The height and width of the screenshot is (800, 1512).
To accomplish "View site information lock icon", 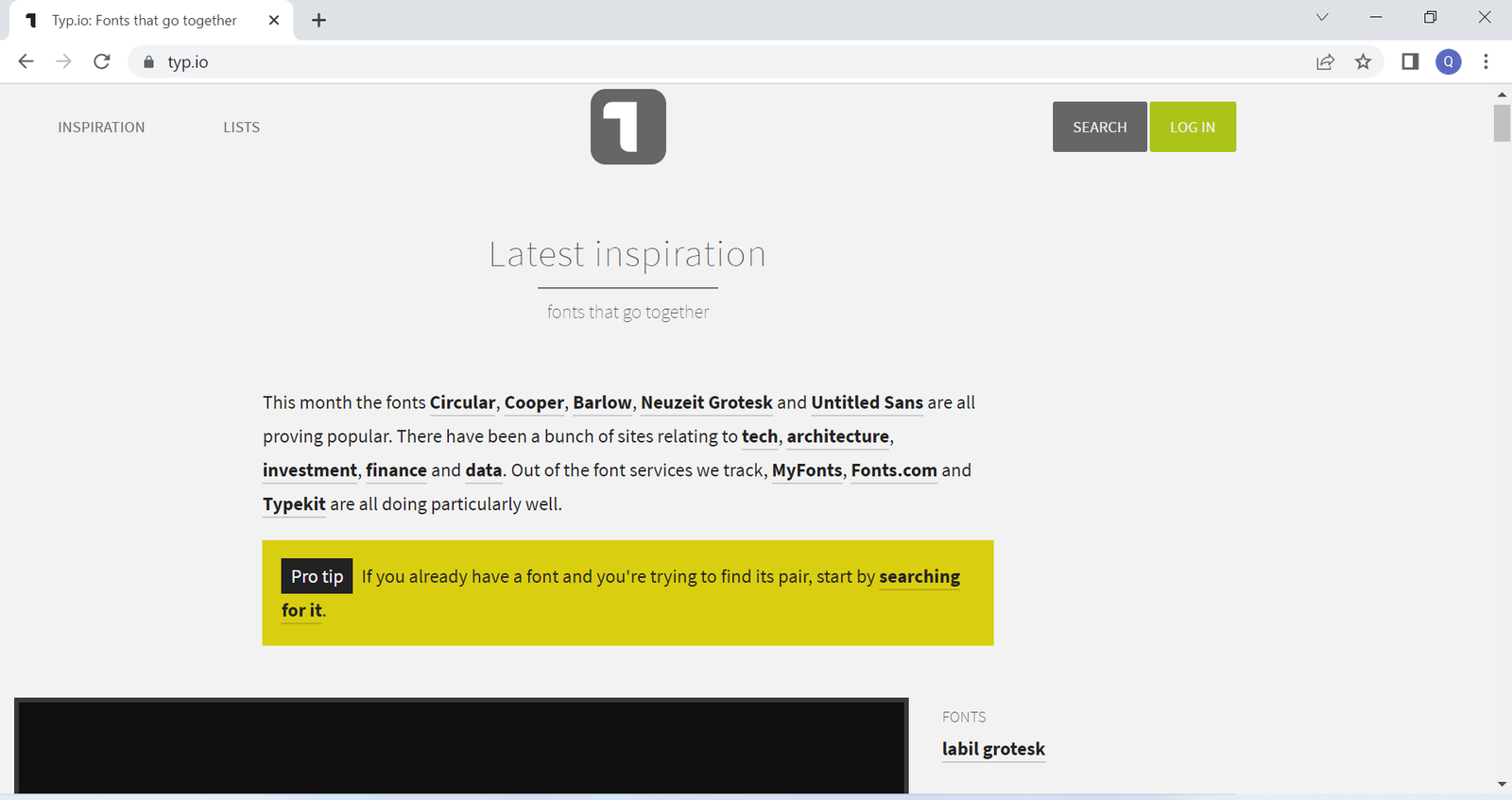I will [148, 62].
